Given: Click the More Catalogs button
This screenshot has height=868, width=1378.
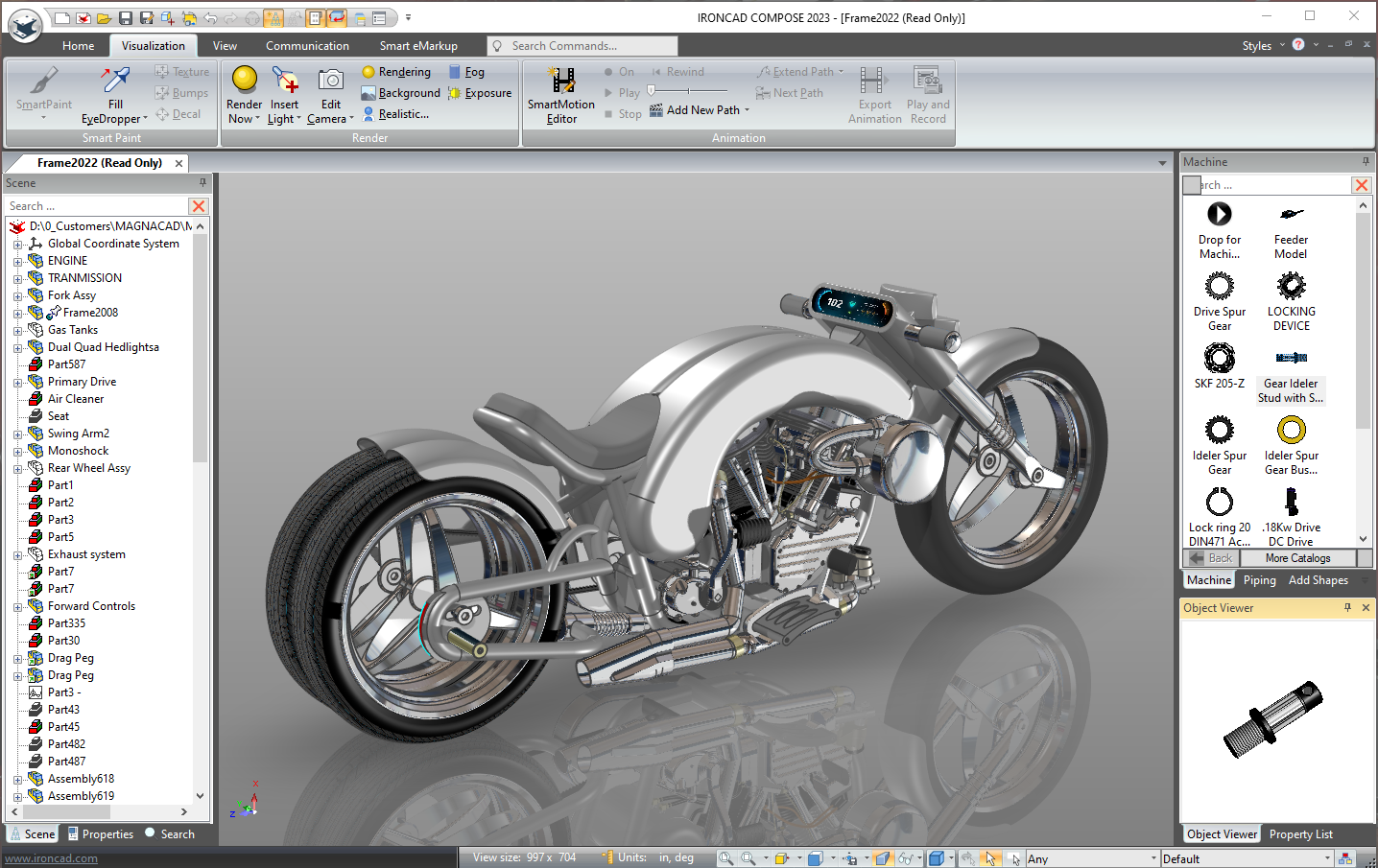Looking at the screenshot, I should pyautogui.click(x=1297, y=558).
